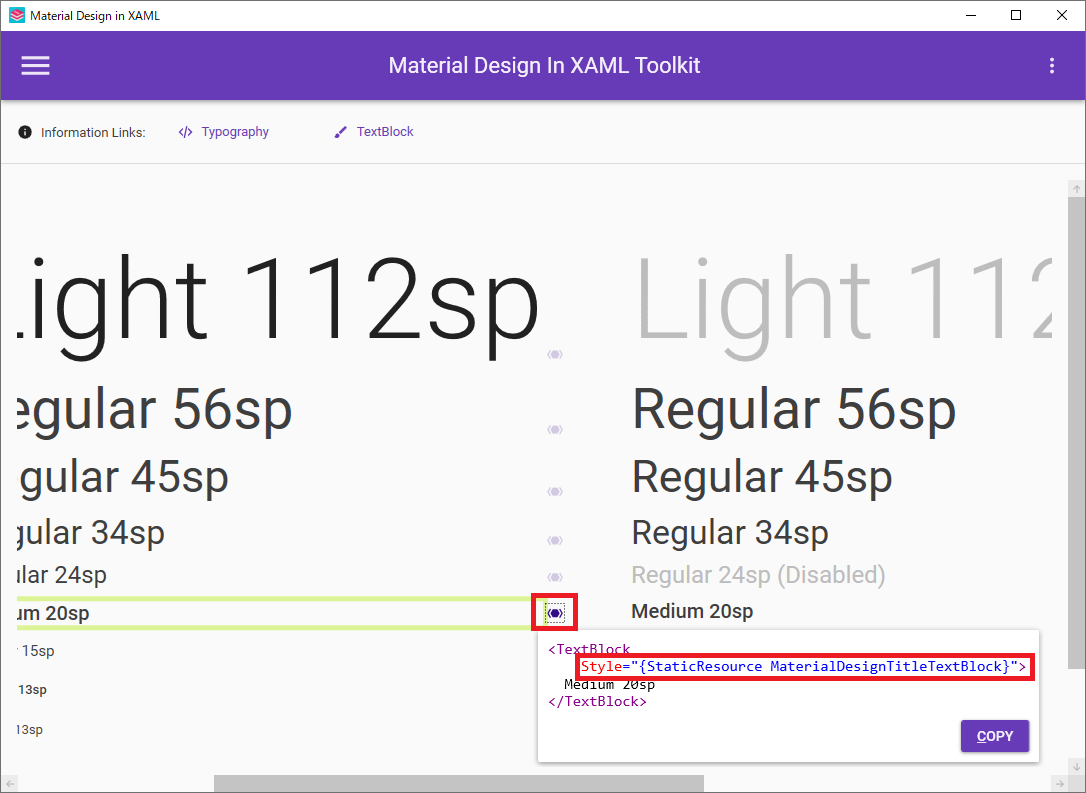
Task: Toggle the Medium 20sp XAML viewer icon
Action: pos(555,613)
